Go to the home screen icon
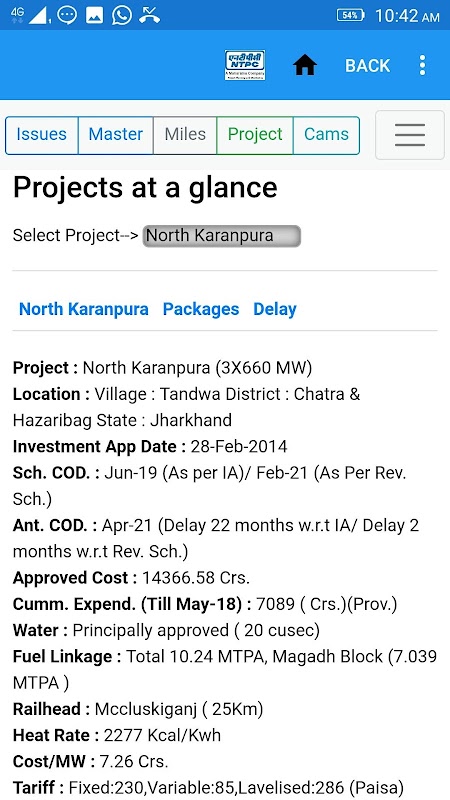Viewport: 450px width, 800px height. point(305,65)
